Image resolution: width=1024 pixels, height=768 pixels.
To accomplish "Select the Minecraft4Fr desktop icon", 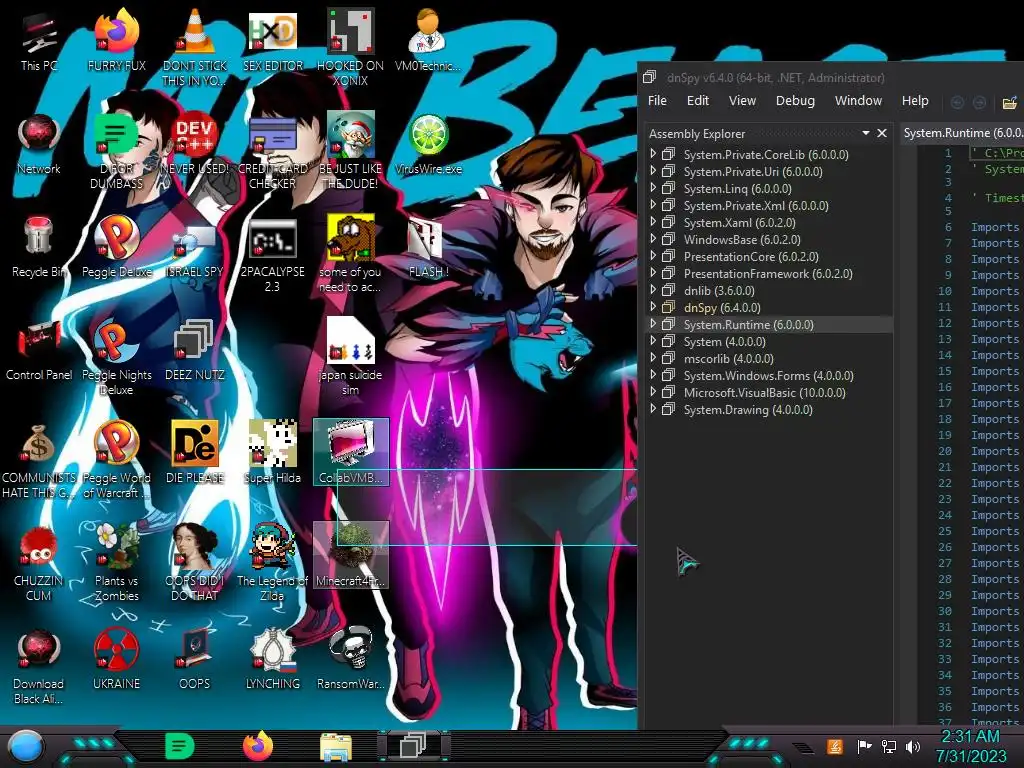I will [x=351, y=555].
